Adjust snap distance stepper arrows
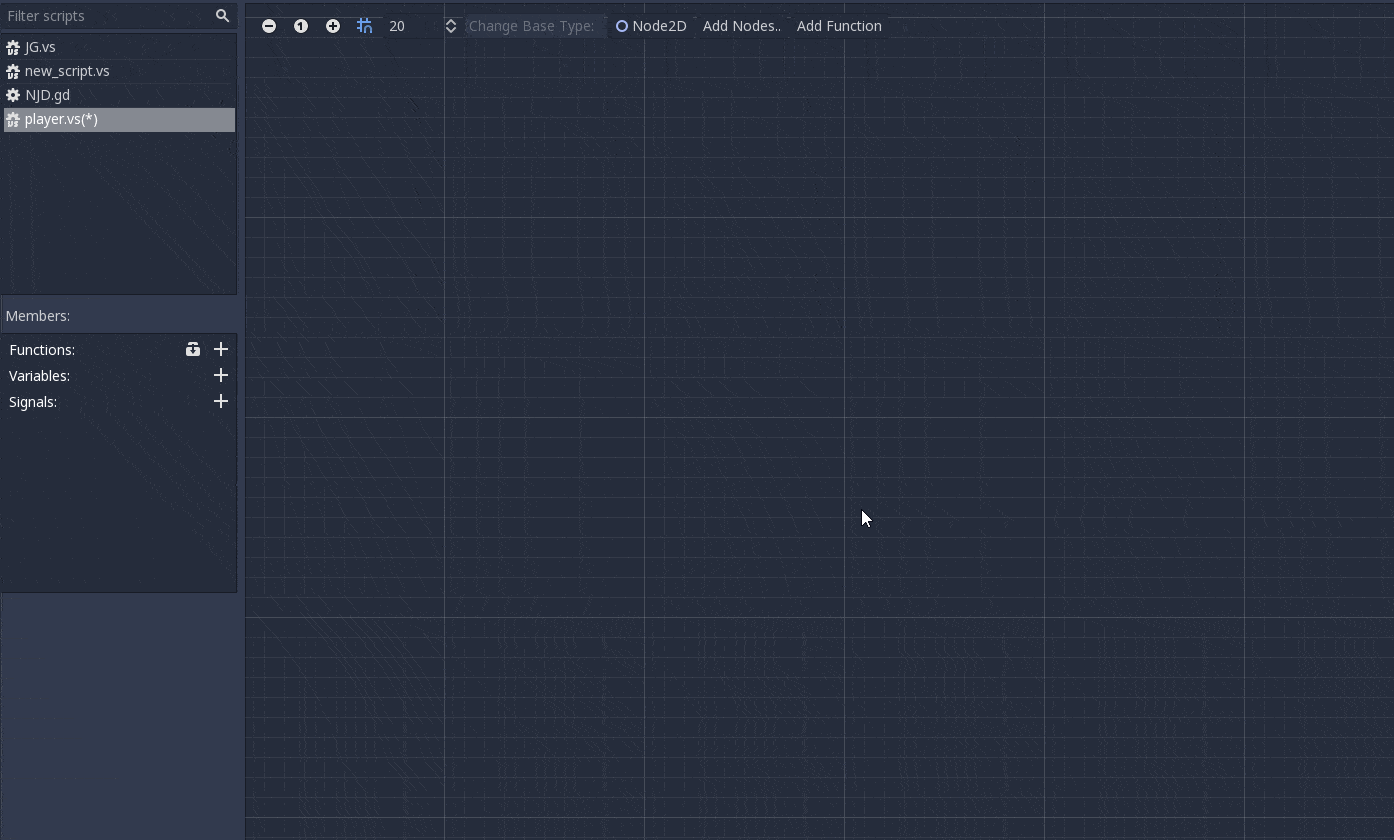The image size is (1394, 840). 451,26
